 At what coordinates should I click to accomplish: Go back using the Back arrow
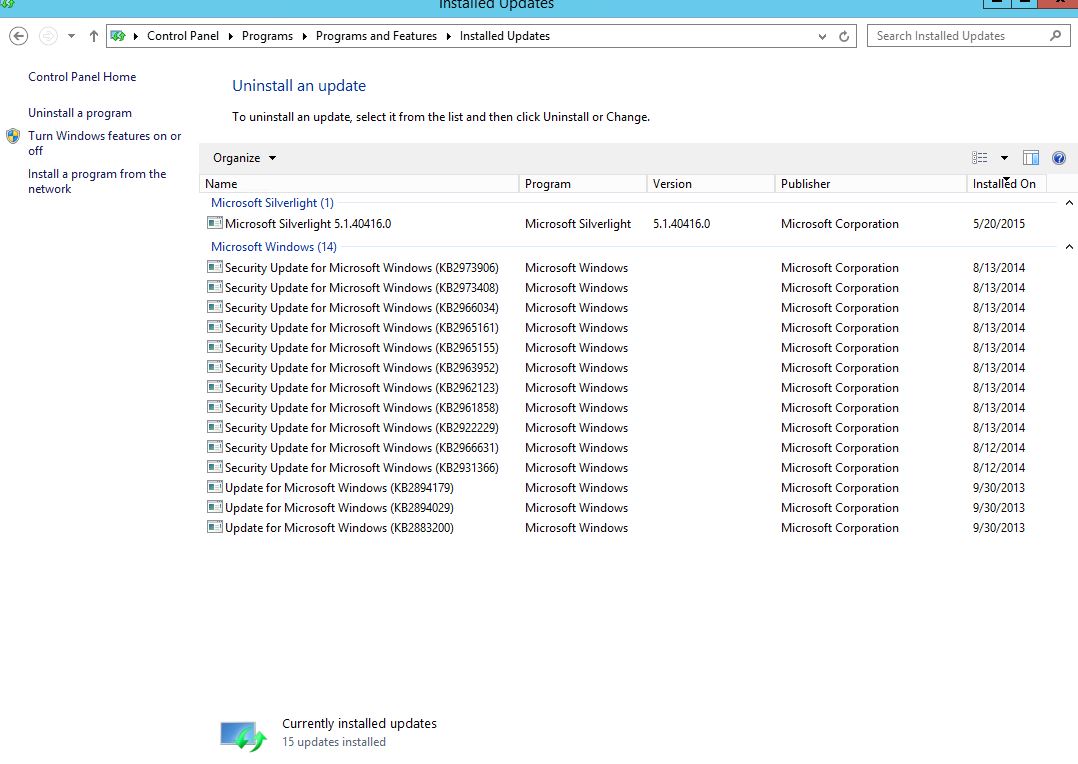19,36
